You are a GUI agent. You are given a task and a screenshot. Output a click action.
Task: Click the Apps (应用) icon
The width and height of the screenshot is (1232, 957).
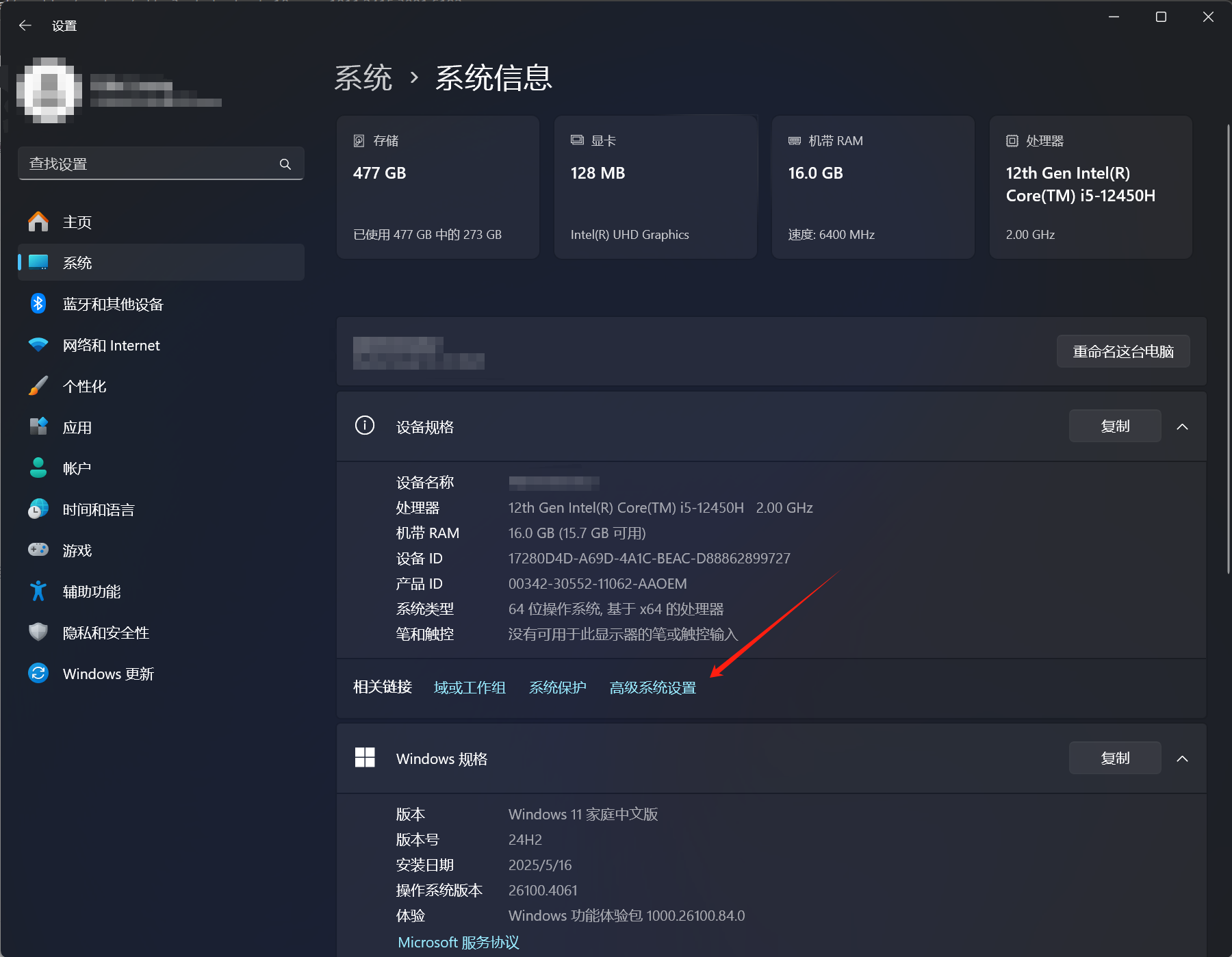pyautogui.click(x=38, y=426)
